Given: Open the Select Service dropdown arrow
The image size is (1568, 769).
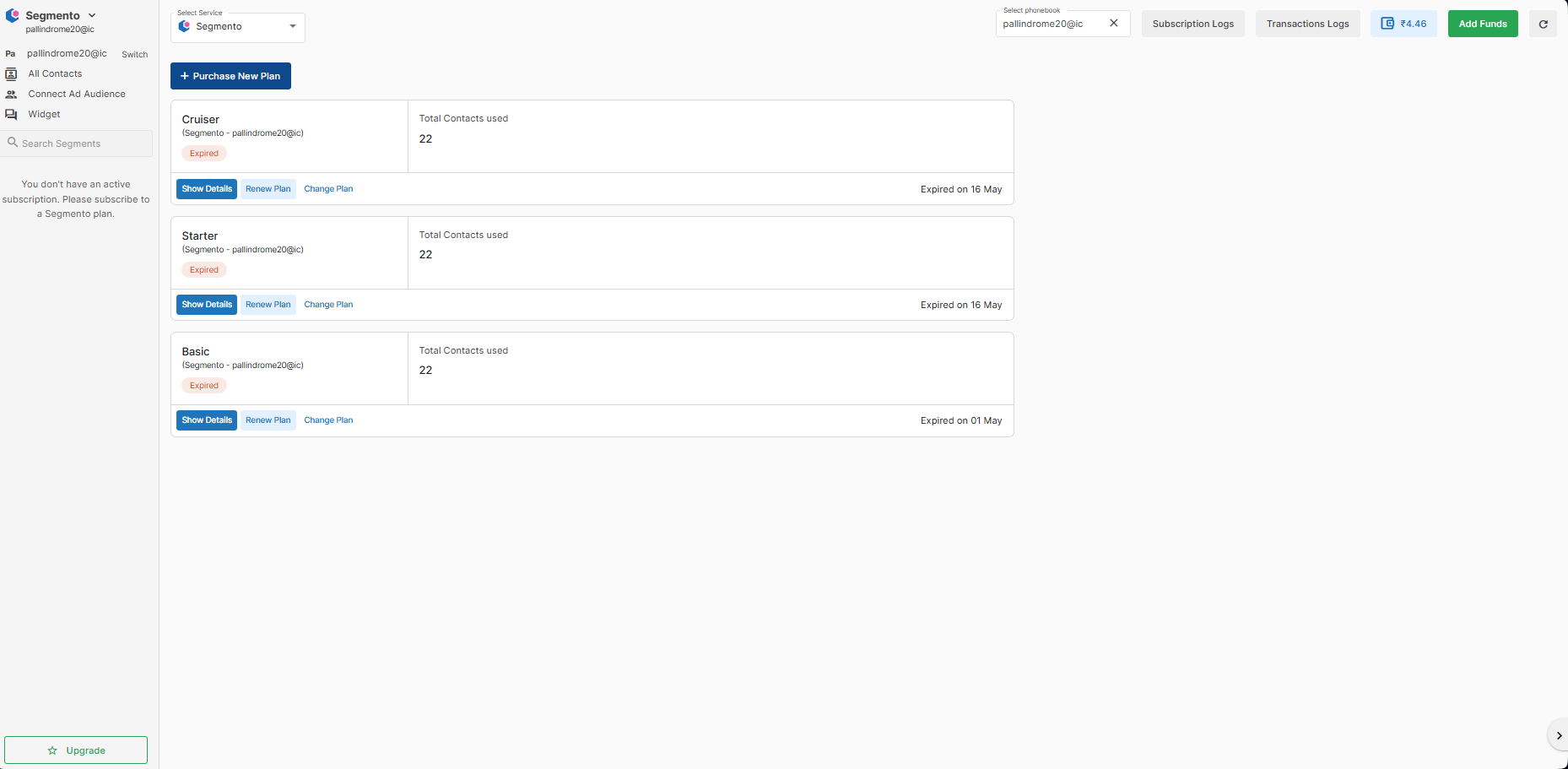Looking at the screenshot, I should coord(293,26).
